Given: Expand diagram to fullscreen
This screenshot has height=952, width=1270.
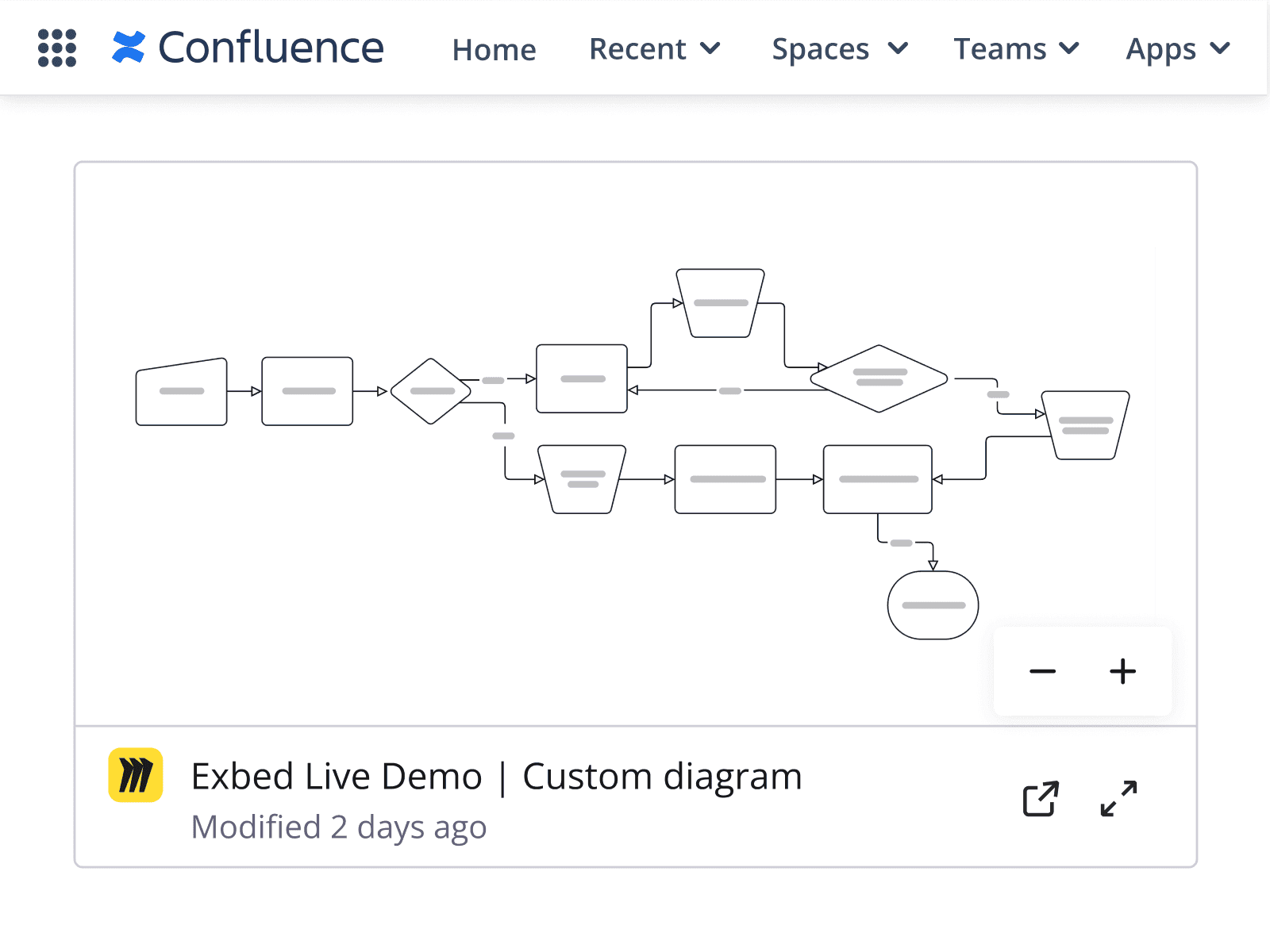Looking at the screenshot, I should click(1118, 798).
